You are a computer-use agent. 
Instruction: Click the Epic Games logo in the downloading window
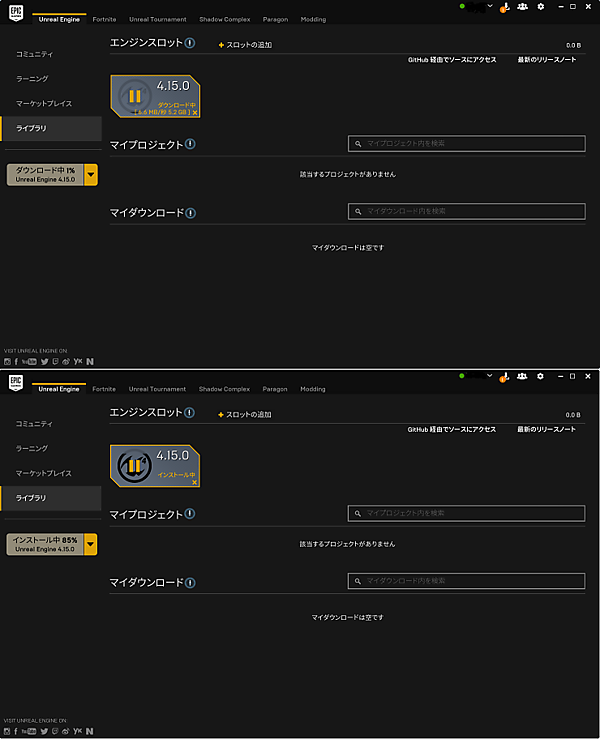pyautogui.click(x=16, y=12)
